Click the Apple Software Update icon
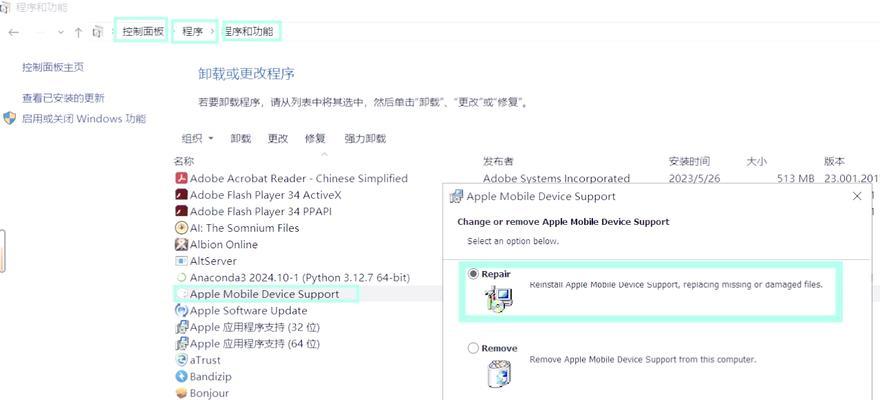Image resolution: width=880 pixels, height=400 pixels. [181, 310]
